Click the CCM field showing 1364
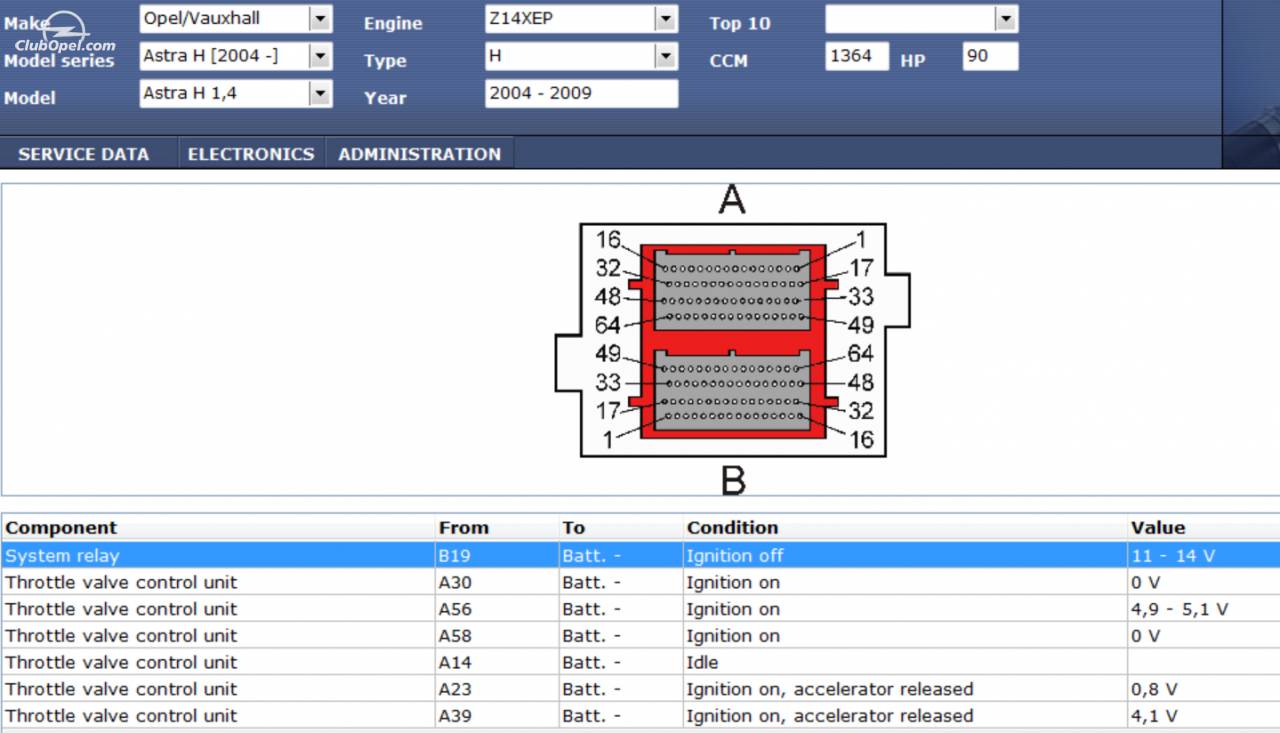The image size is (1280, 733). point(857,56)
